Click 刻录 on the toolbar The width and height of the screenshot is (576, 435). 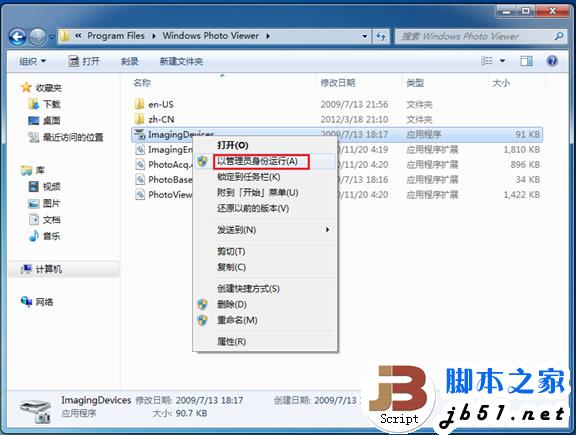(x=130, y=61)
